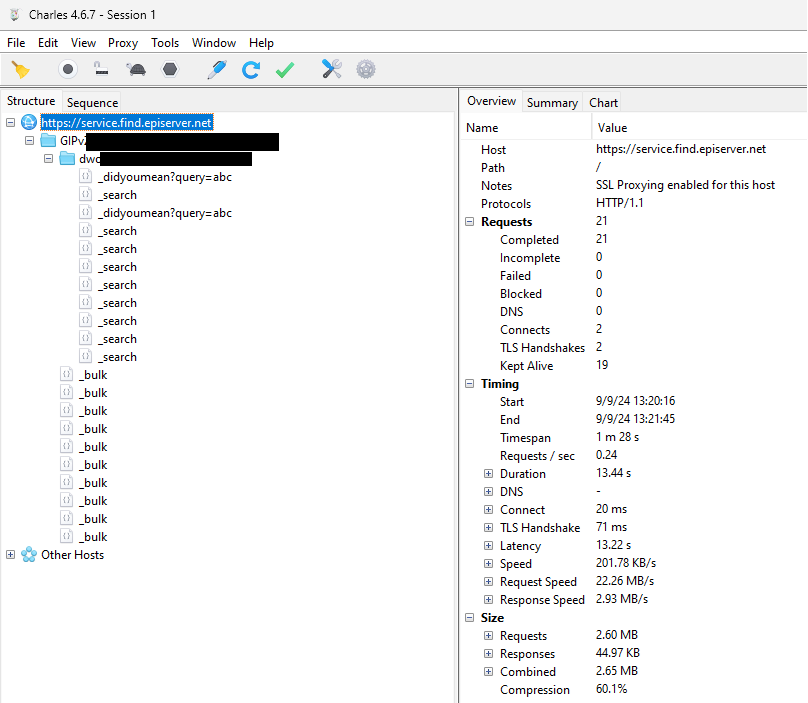
Task: Toggle recording with the Record button
Action: [68, 69]
